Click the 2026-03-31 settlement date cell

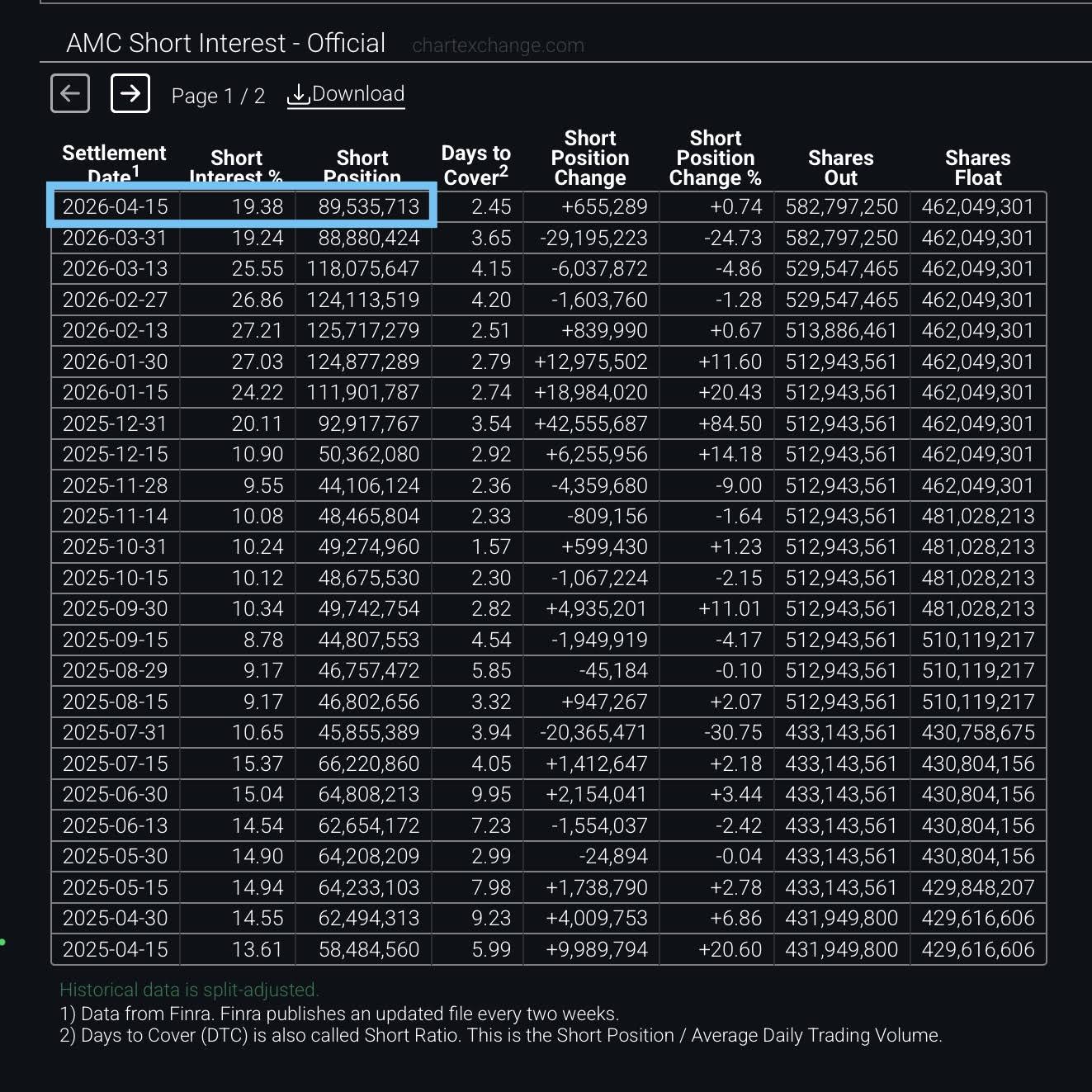pos(116,238)
